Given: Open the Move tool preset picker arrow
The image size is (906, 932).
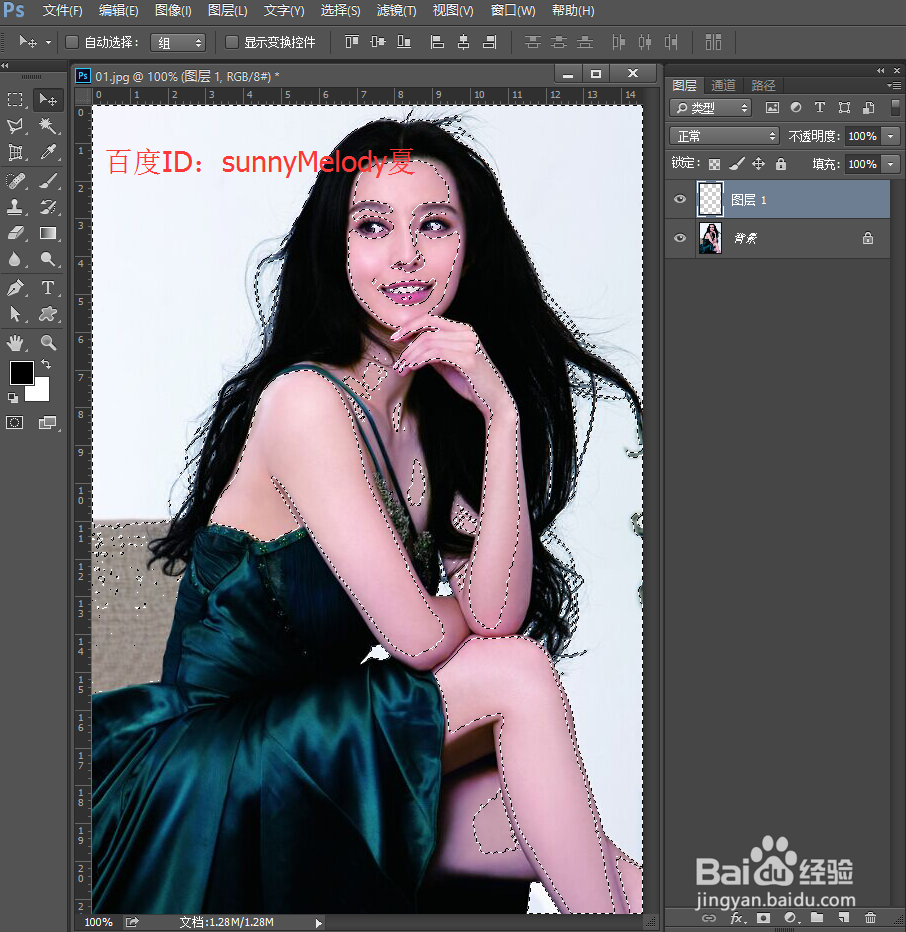Looking at the screenshot, I should tap(48, 42).
